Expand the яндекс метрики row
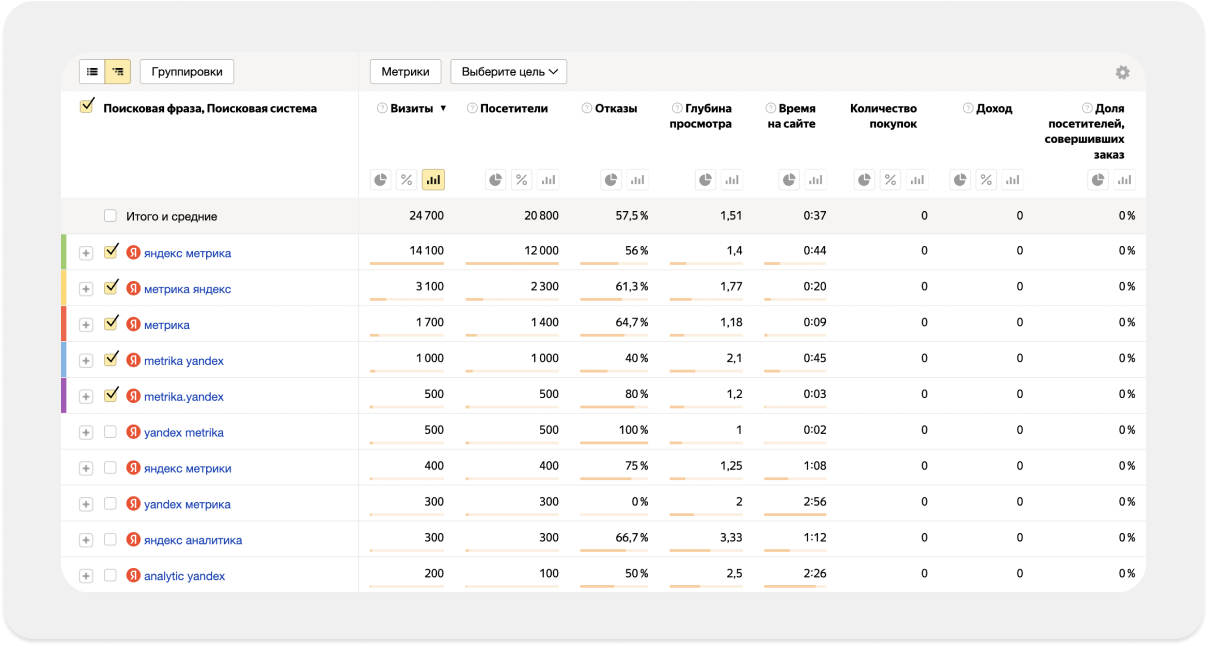Image resolution: width=1208 pixels, height=646 pixels. click(x=85, y=469)
